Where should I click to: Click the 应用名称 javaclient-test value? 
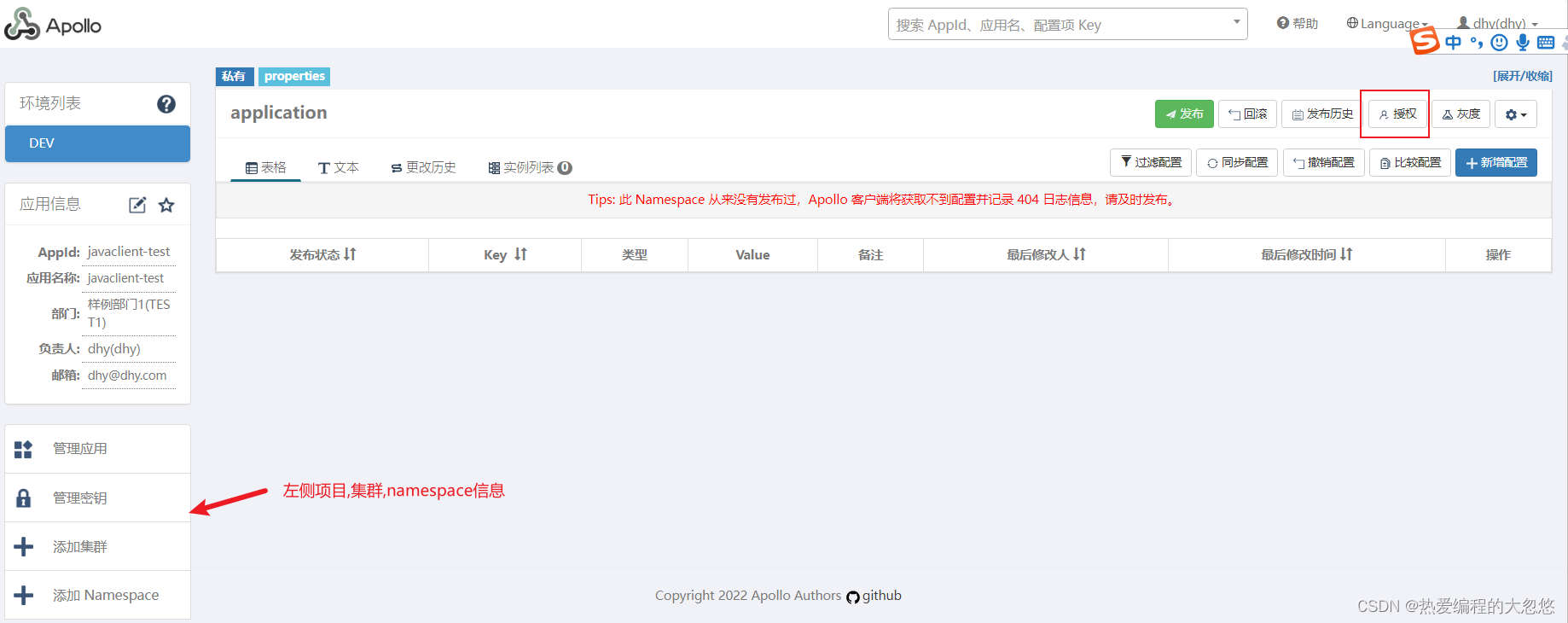coord(125,278)
